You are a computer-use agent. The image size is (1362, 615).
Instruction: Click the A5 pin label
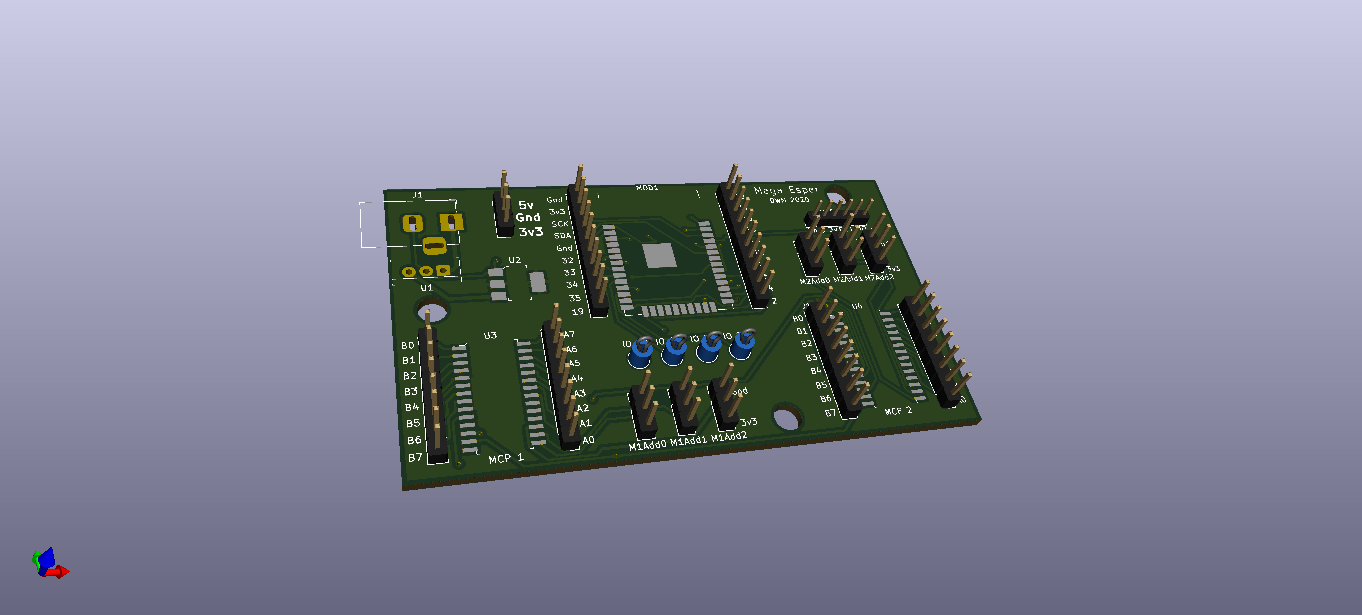point(575,363)
